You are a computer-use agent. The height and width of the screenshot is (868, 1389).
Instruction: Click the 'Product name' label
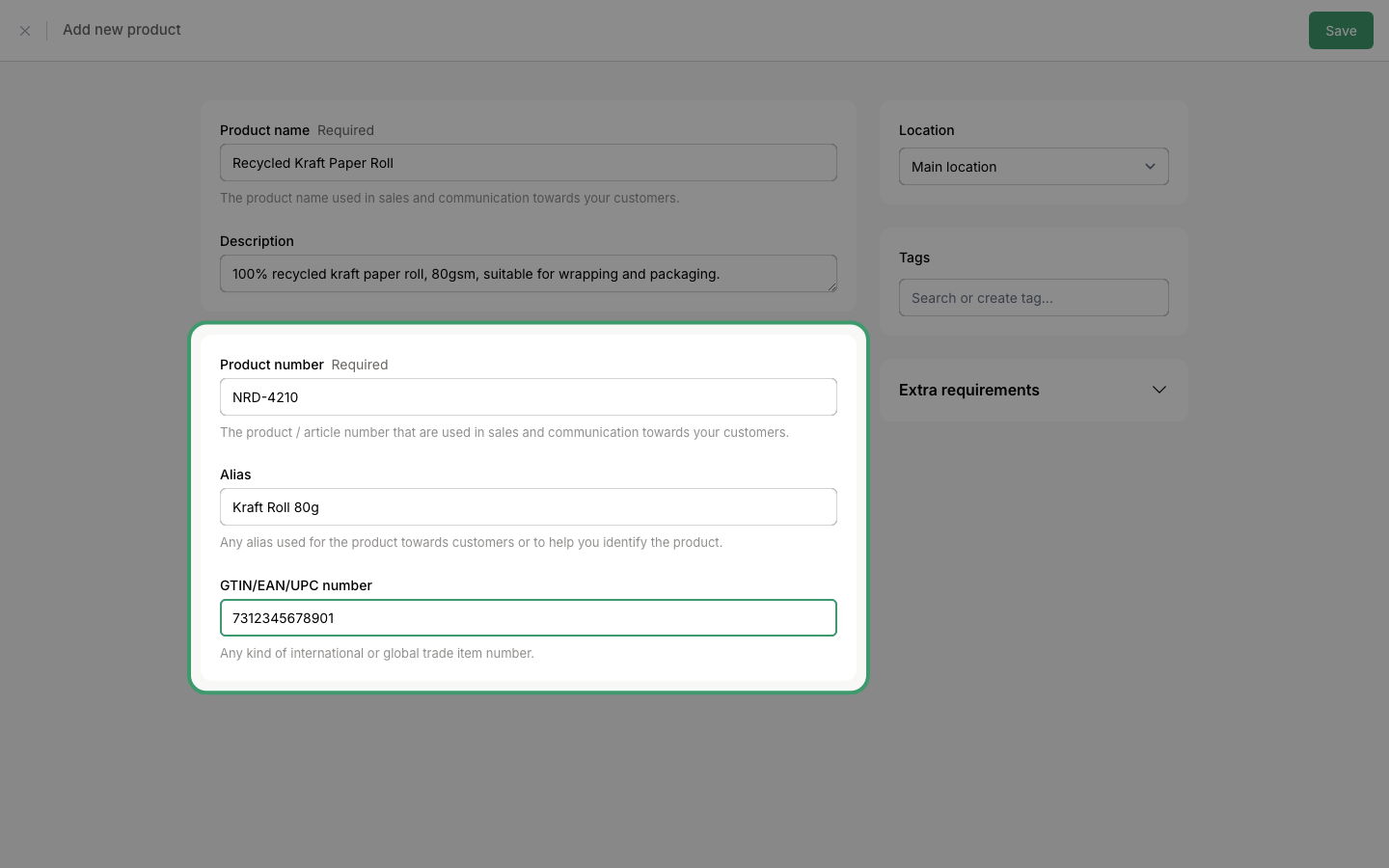pyautogui.click(x=264, y=130)
